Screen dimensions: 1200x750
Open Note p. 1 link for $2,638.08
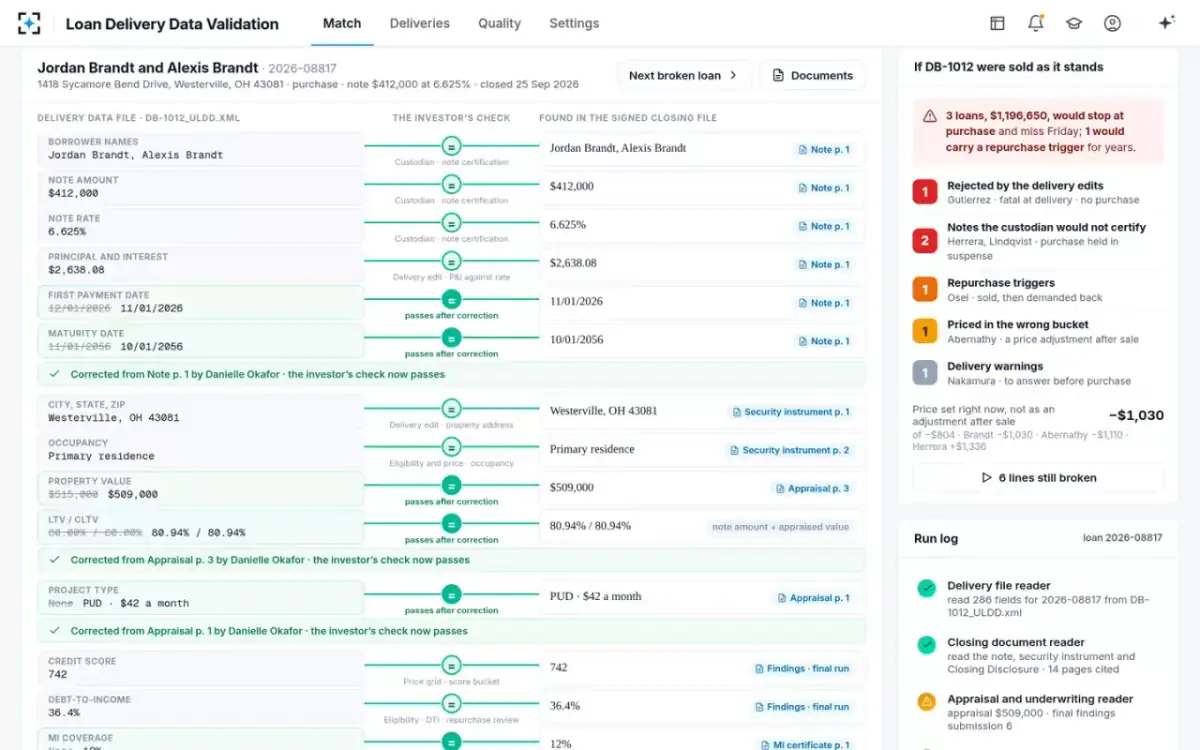point(824,265)
